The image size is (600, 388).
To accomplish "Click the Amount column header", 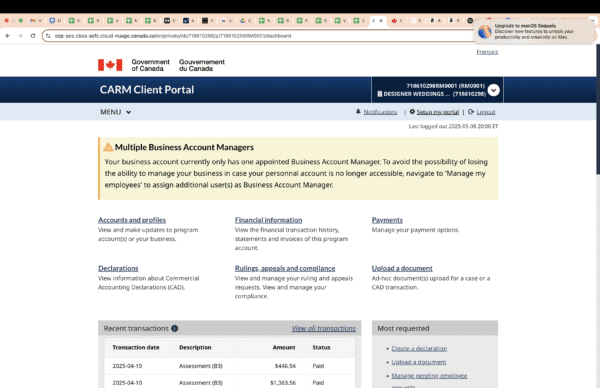I will point(284,347).
